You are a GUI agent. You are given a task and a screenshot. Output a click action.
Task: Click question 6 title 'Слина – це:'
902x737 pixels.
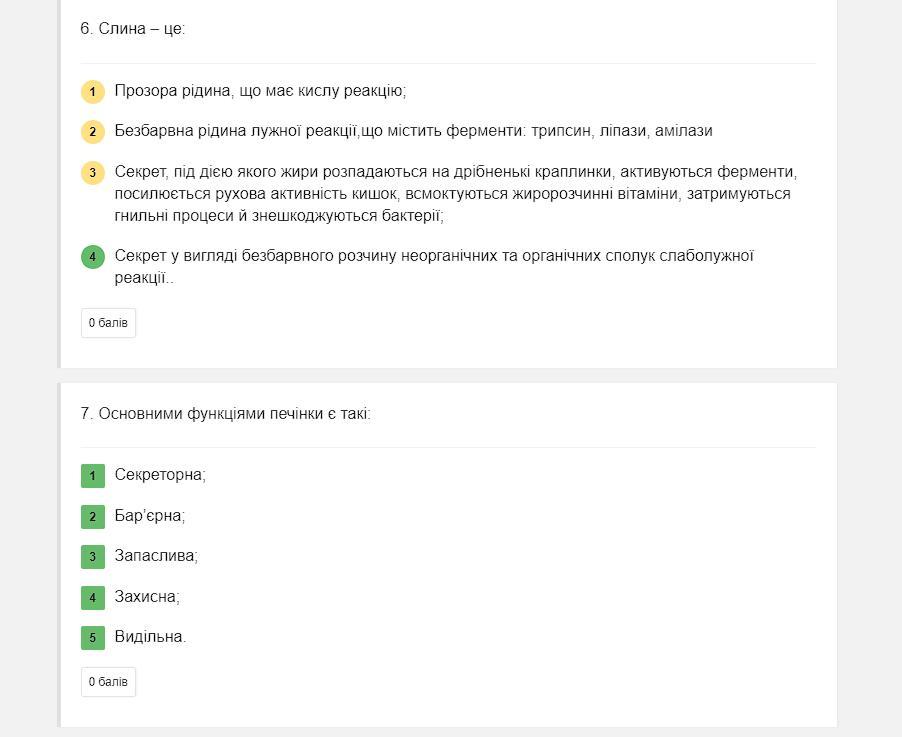pos(133,29)
